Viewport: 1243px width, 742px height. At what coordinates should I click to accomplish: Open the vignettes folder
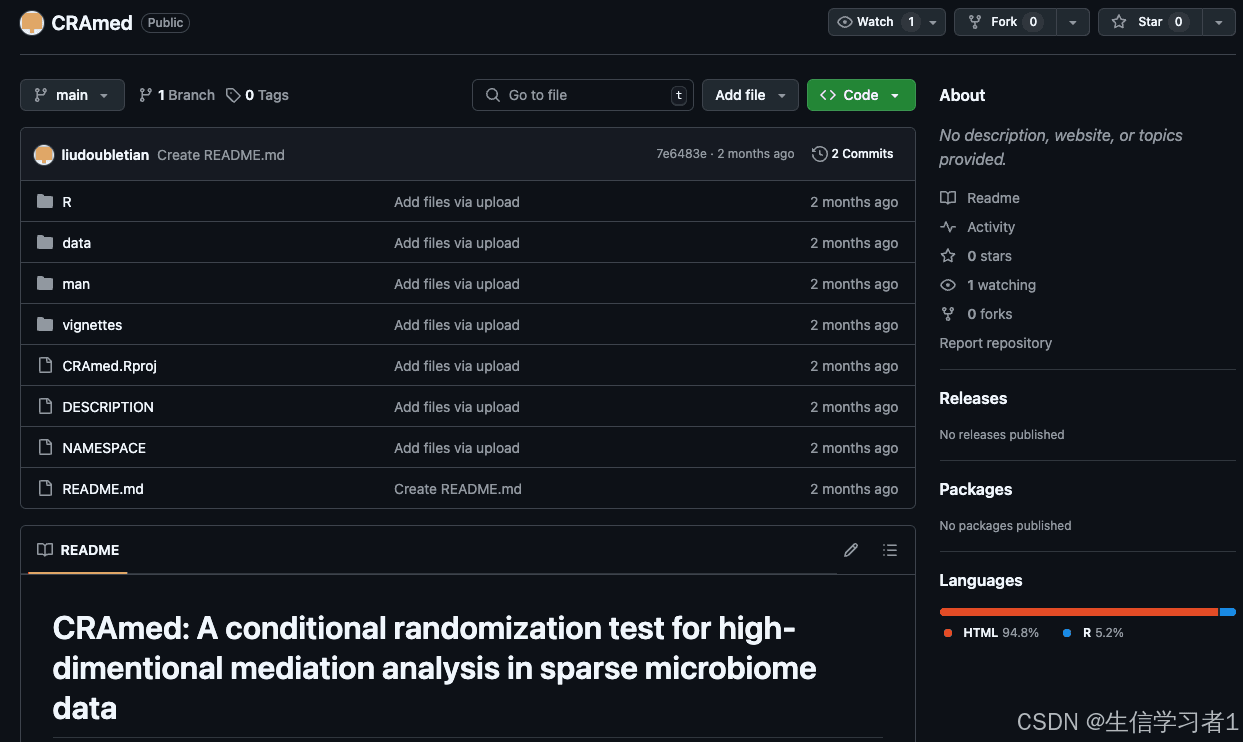(92, 325)
